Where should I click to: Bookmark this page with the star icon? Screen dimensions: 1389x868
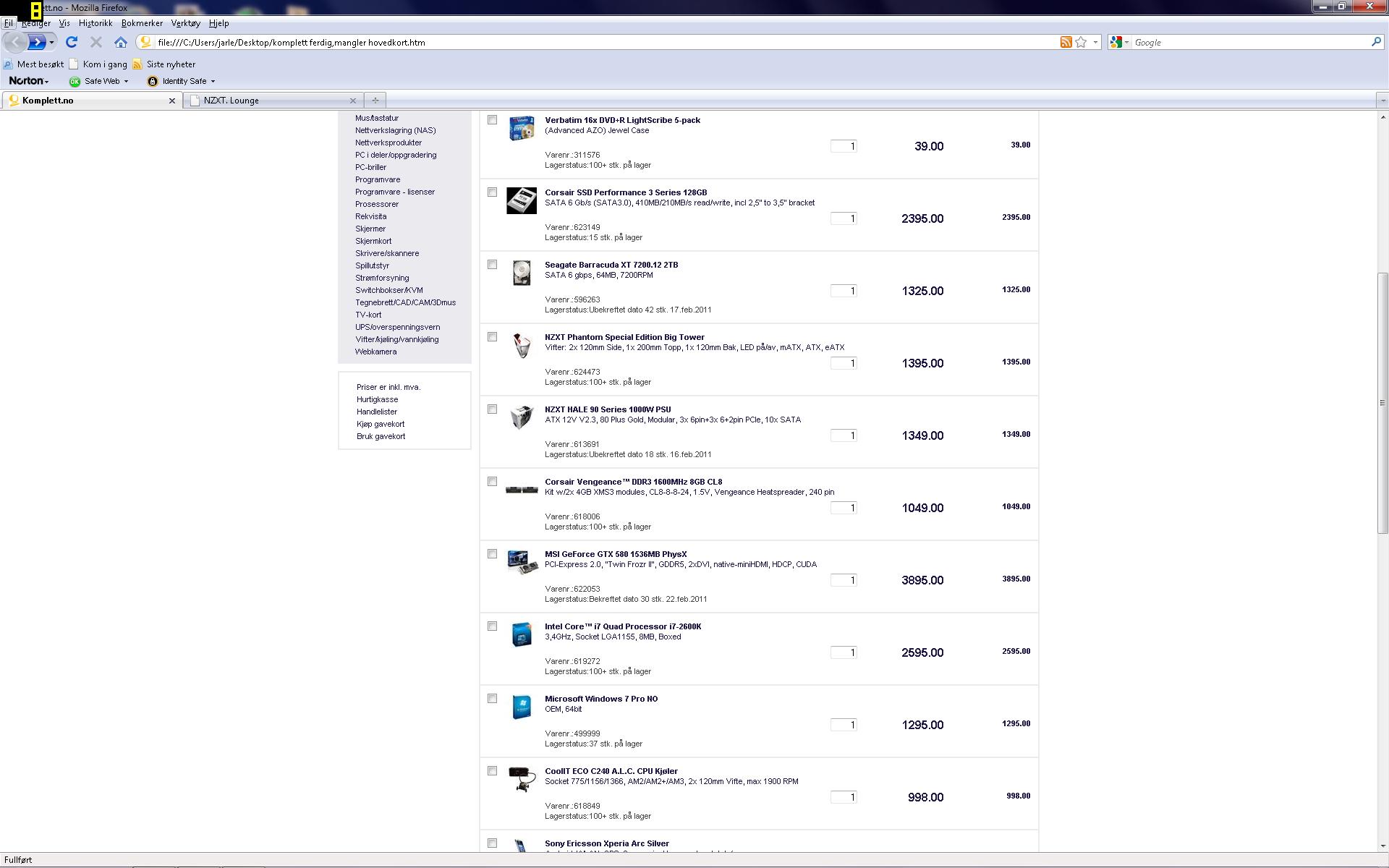pyautogui.click(x=1081, y=42)
